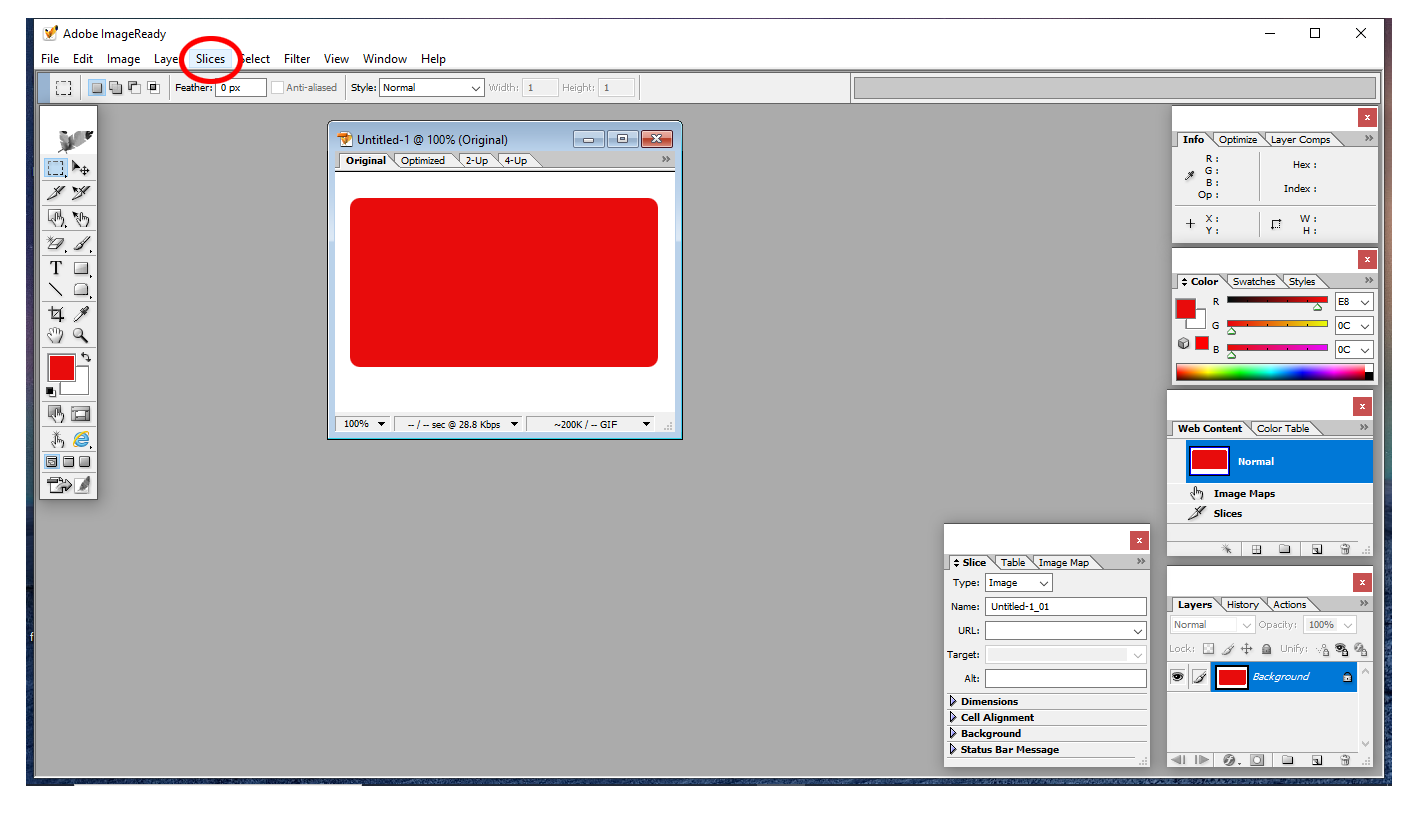
Task: Choose the Hand tool
Action: 56,336
